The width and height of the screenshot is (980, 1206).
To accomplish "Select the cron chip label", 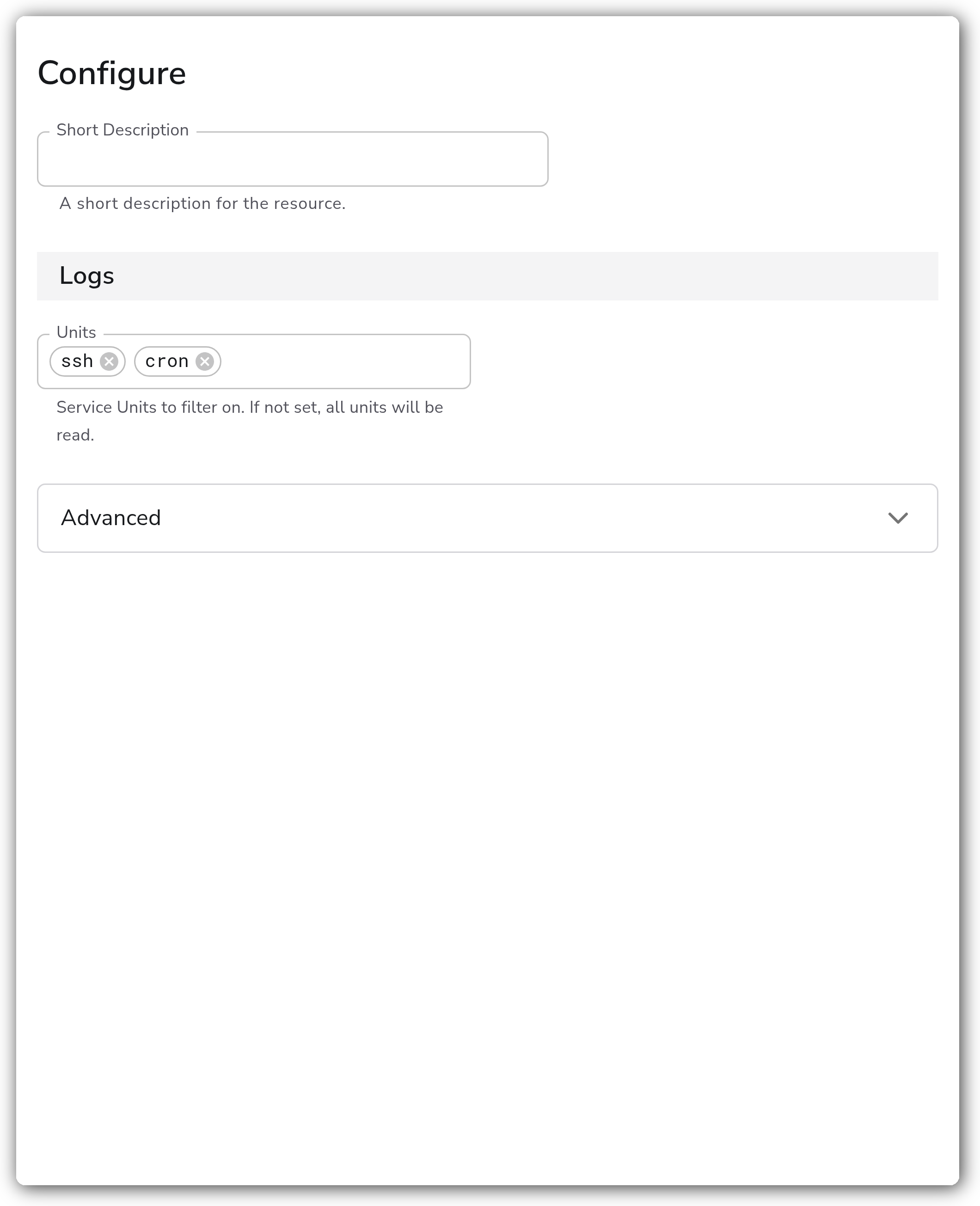I will click(x=167, y=361).
